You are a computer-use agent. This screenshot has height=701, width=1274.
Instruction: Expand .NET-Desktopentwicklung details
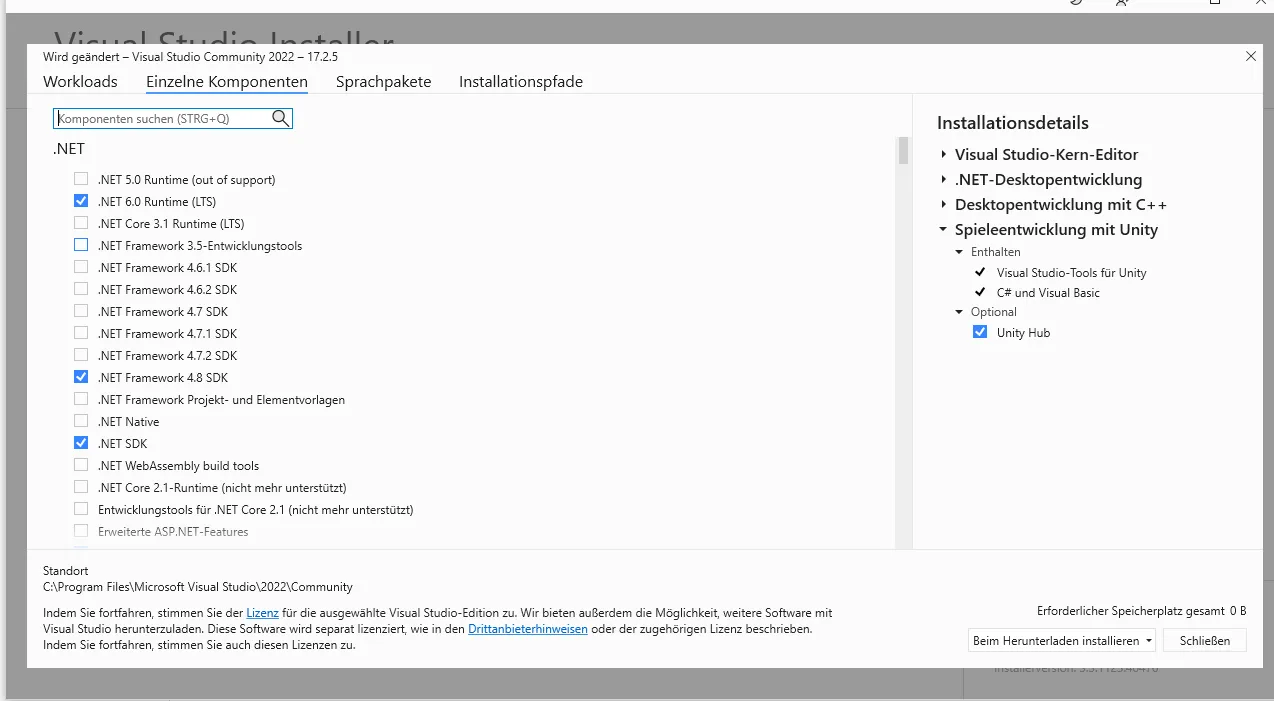click(943, 179)
